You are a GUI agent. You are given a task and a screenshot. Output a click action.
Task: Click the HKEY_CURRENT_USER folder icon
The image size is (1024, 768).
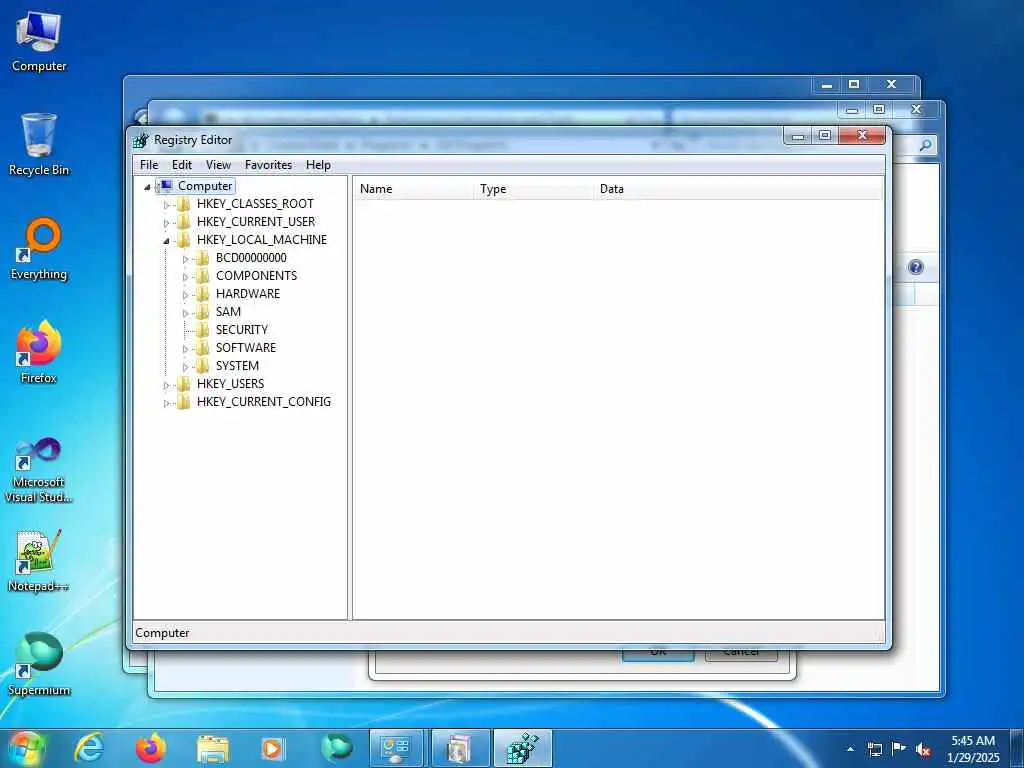click(x=184, y=222)
